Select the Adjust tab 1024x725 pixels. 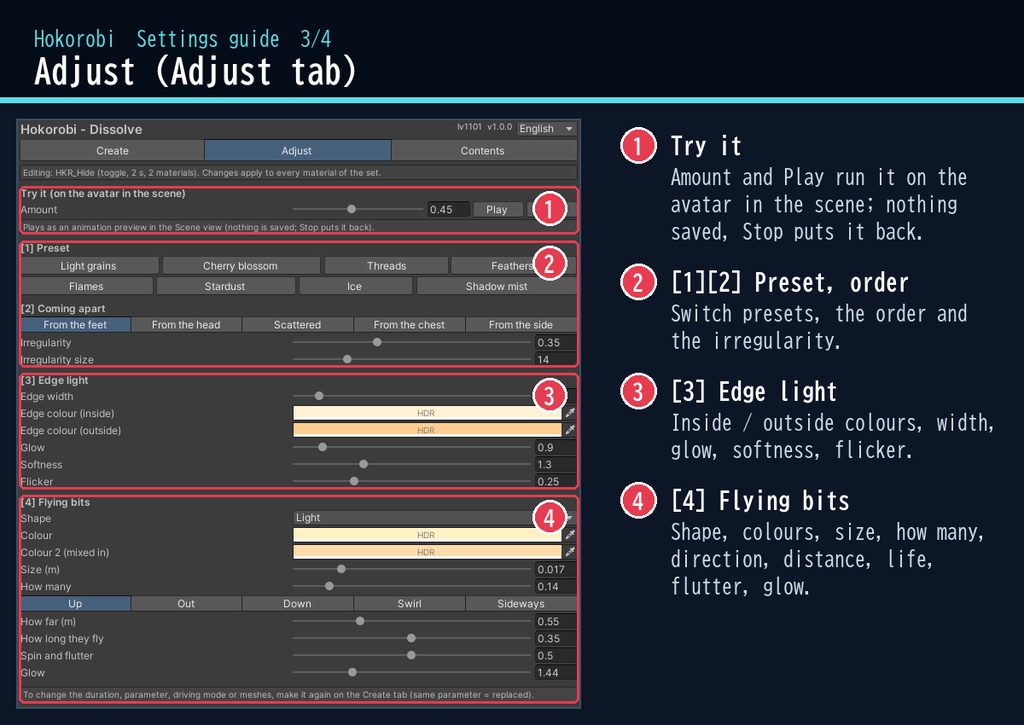(297, 150)
